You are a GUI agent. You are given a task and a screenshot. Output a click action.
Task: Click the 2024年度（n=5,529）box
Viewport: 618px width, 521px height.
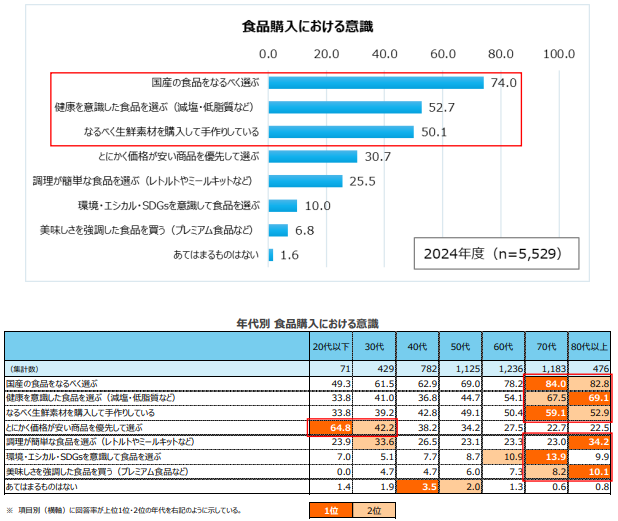(x=496, y=254)
